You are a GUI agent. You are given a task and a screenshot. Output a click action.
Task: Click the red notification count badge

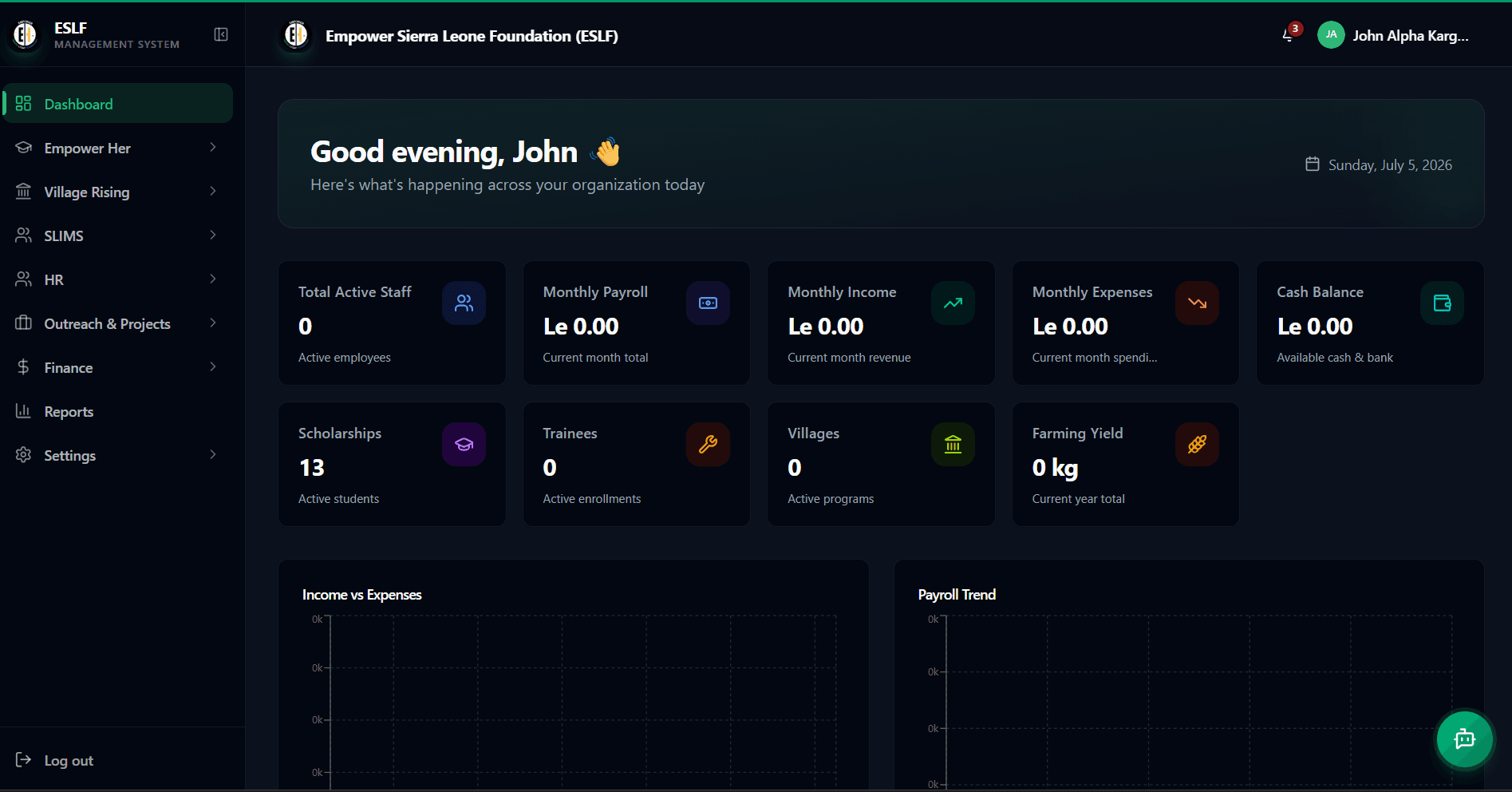1295,29
